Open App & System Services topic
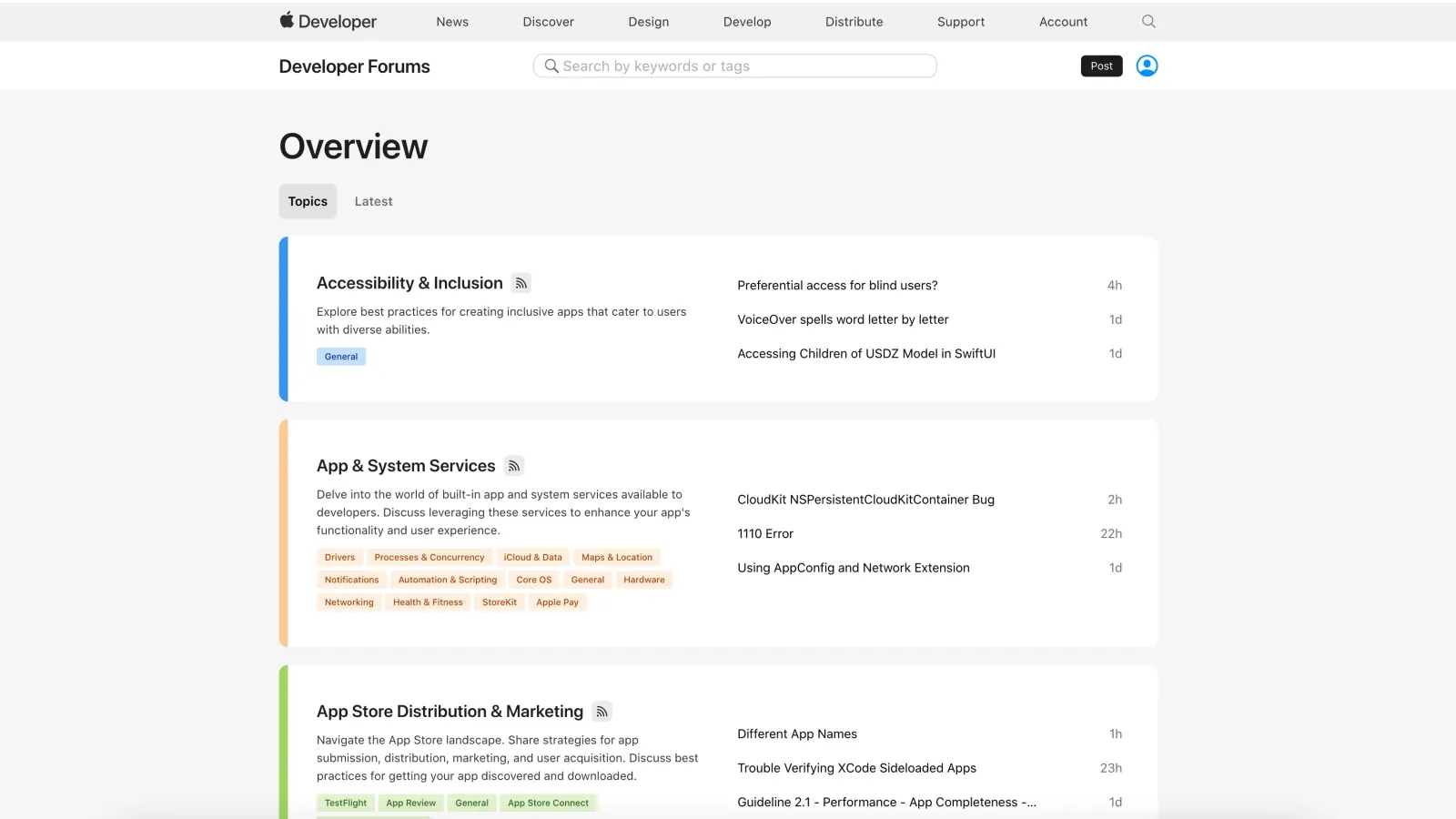The width and height of the screenshot is (1456, 819). click(406, 466)
